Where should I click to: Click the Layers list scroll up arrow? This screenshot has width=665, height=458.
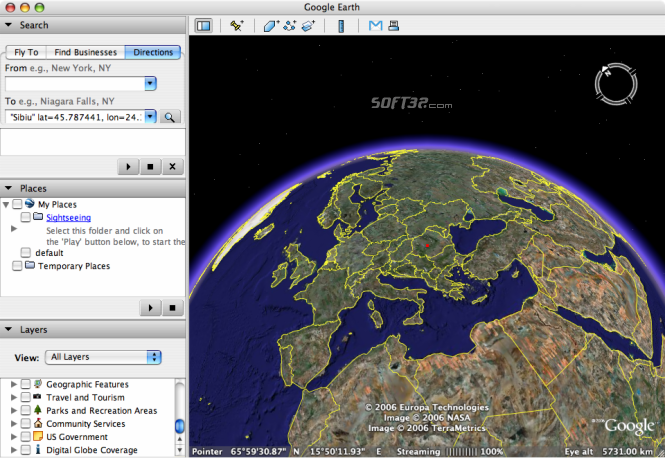[180, 439]
